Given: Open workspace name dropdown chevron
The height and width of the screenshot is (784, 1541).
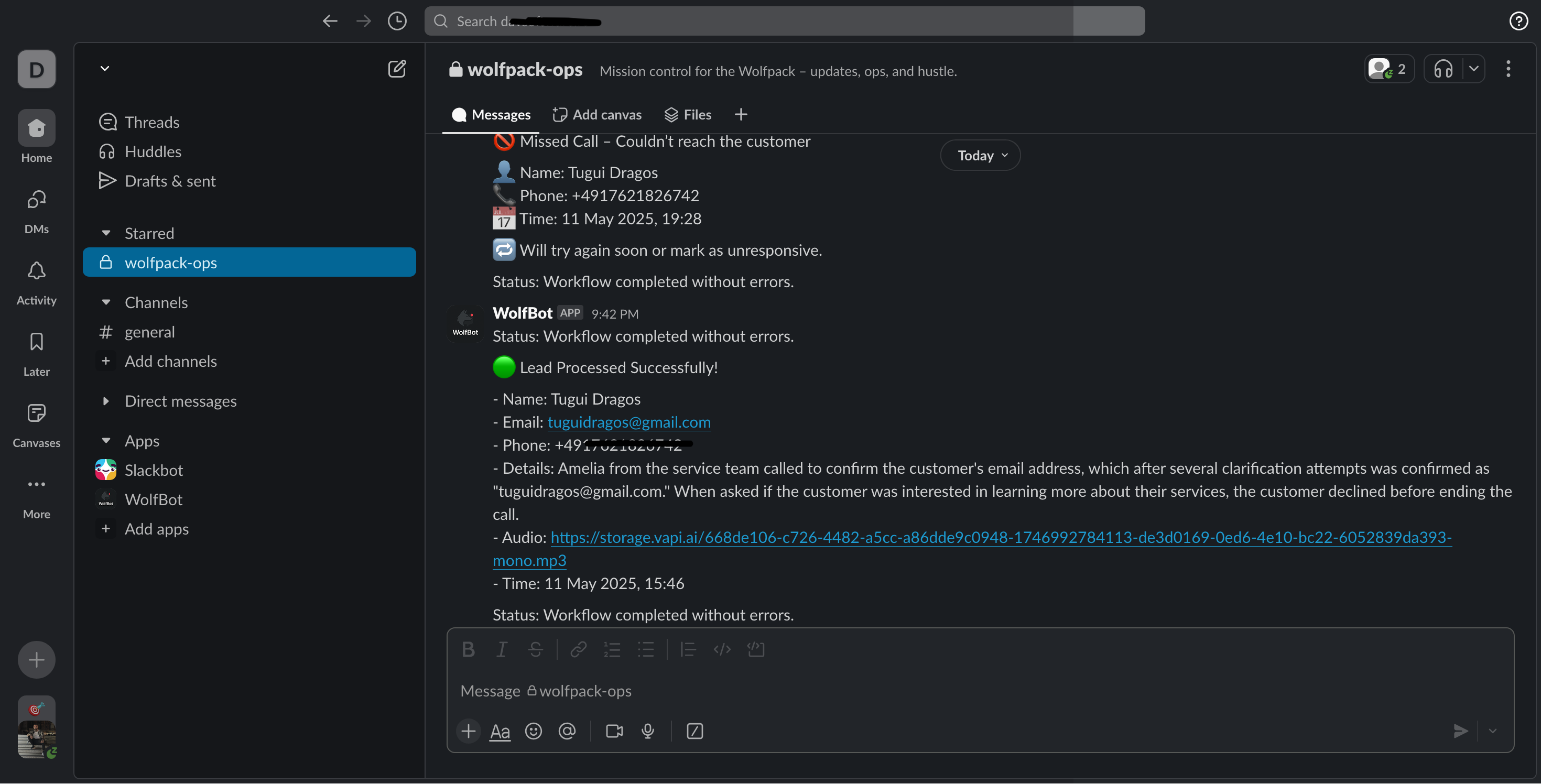Looking at the screenshot, I should 105,68.
